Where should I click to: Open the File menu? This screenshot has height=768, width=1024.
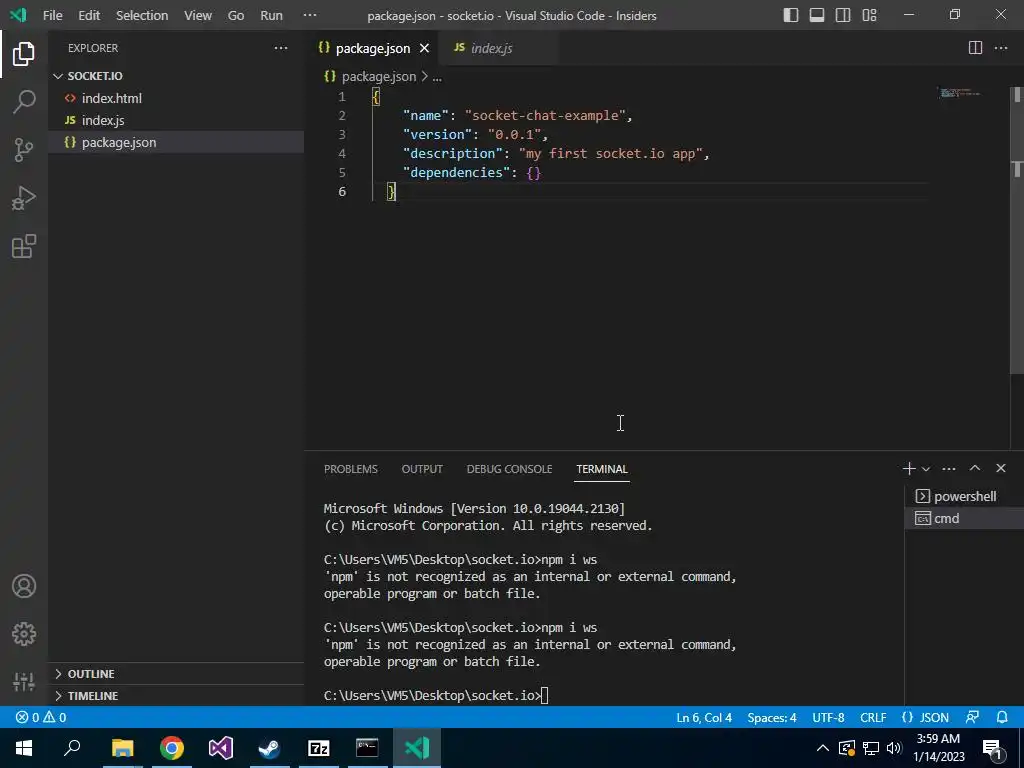(x=52, y=15)
